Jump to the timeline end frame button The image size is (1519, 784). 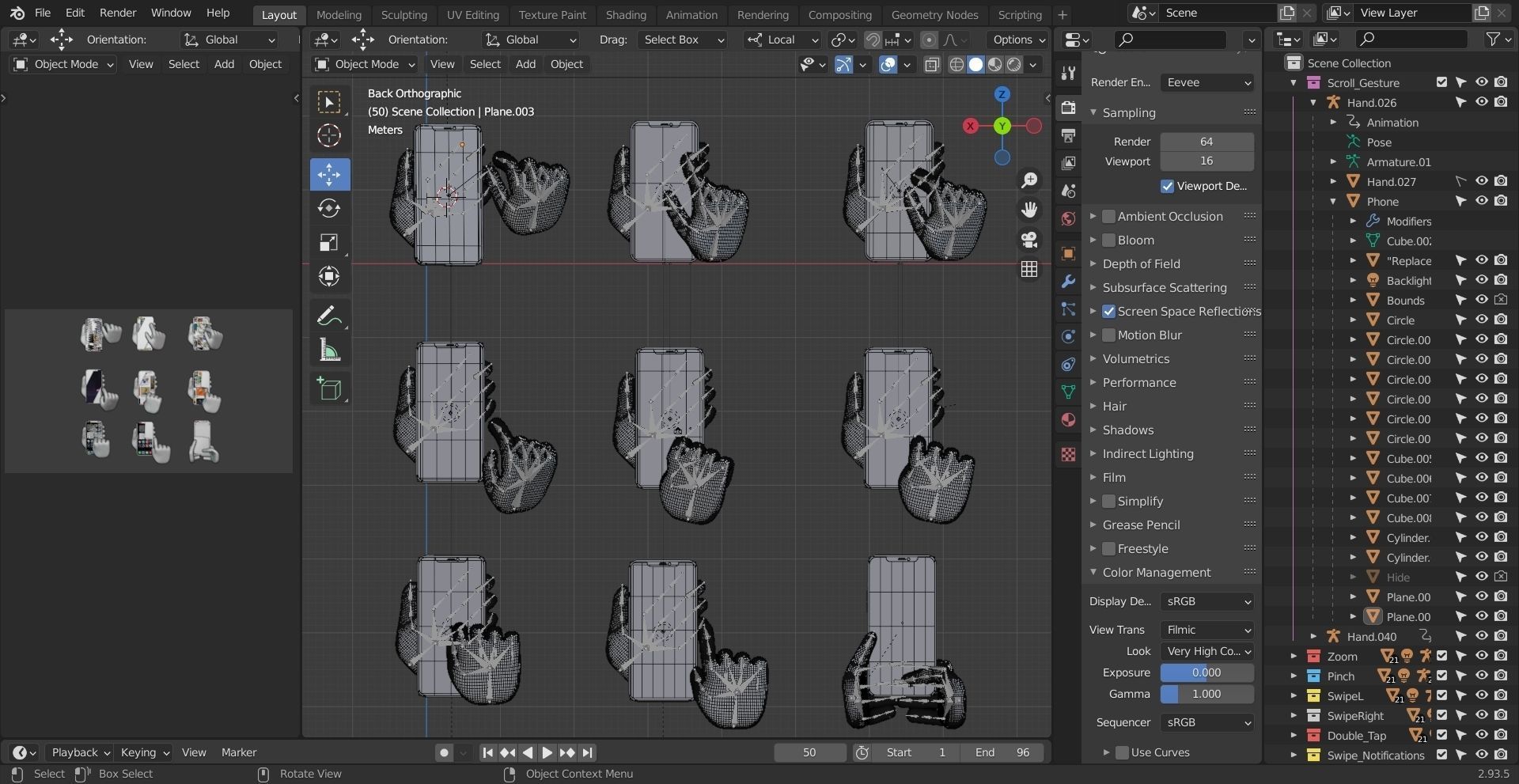[587, 752]
